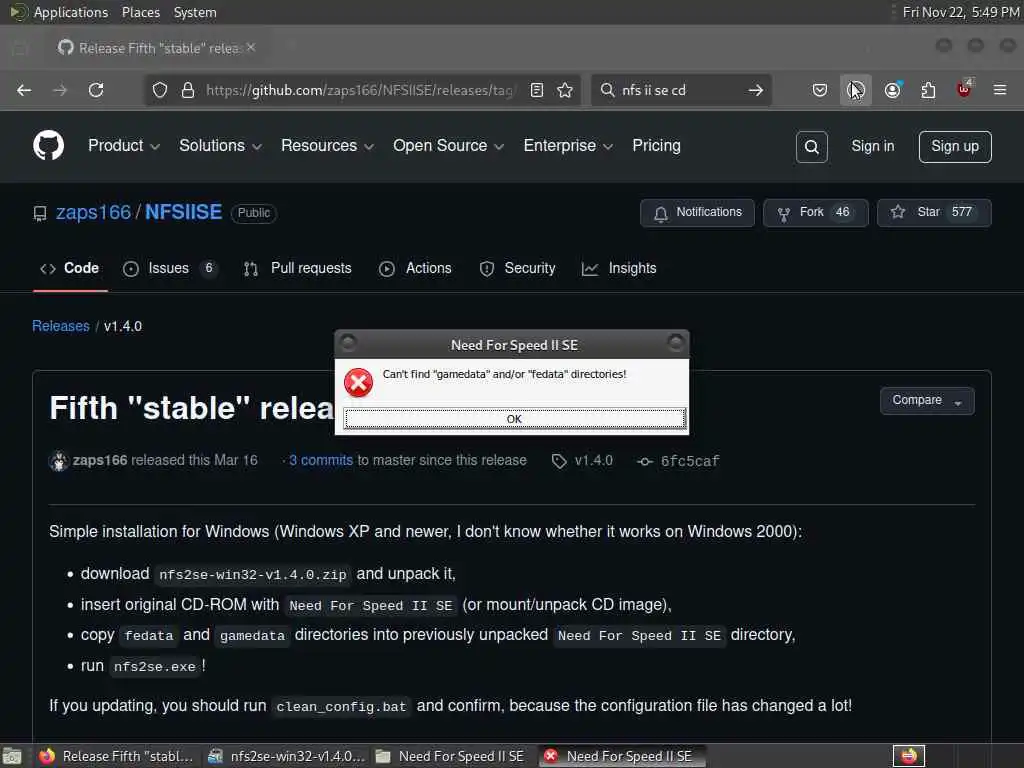Toggle reader view icon in address bar
This screenshot has height=768, width=1024.
click(x=537, y=90)
